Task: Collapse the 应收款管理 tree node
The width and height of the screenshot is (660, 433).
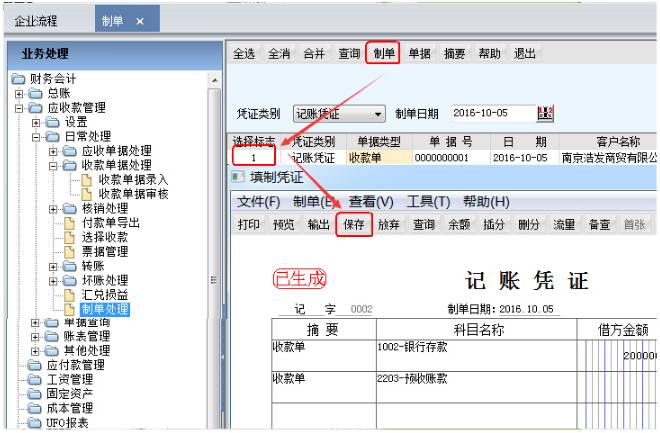Action: tap(20, 107)
